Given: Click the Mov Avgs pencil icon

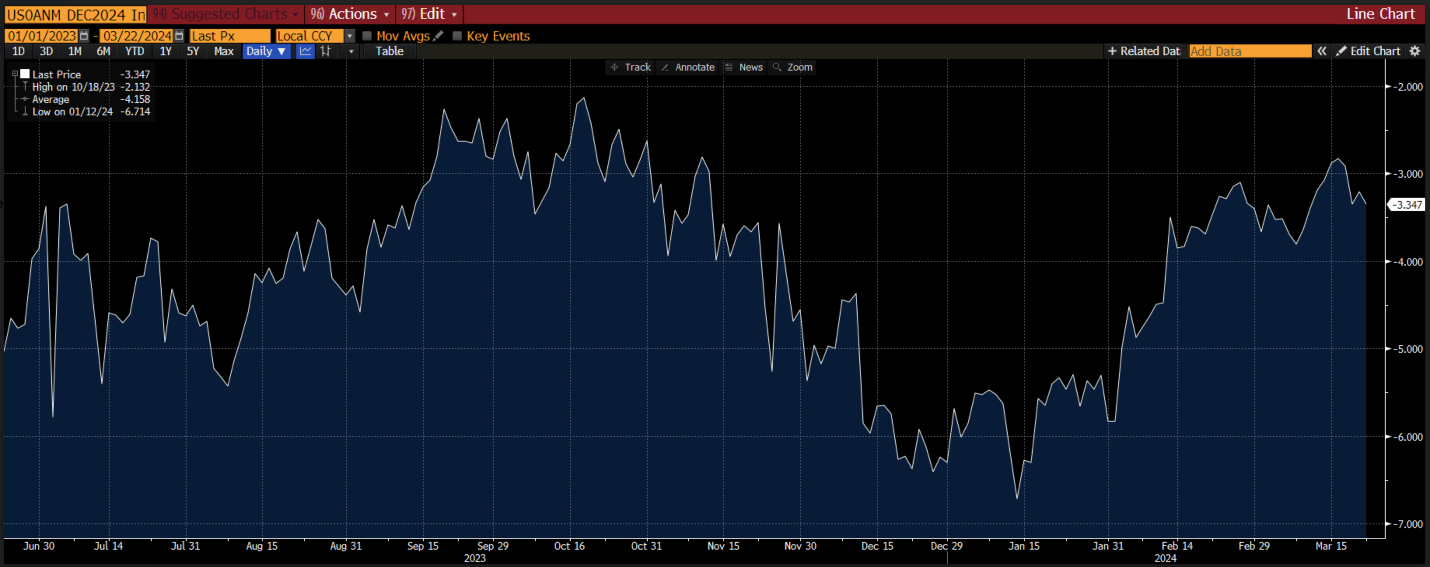Looking at the screenshot, I should pos(439,36).
